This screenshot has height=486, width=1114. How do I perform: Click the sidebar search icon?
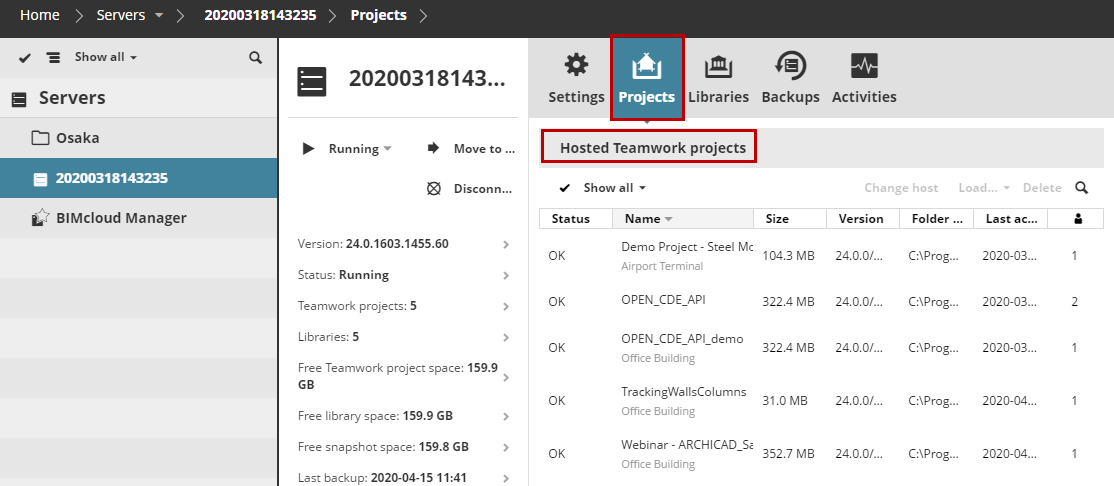(x=256, y=58)
